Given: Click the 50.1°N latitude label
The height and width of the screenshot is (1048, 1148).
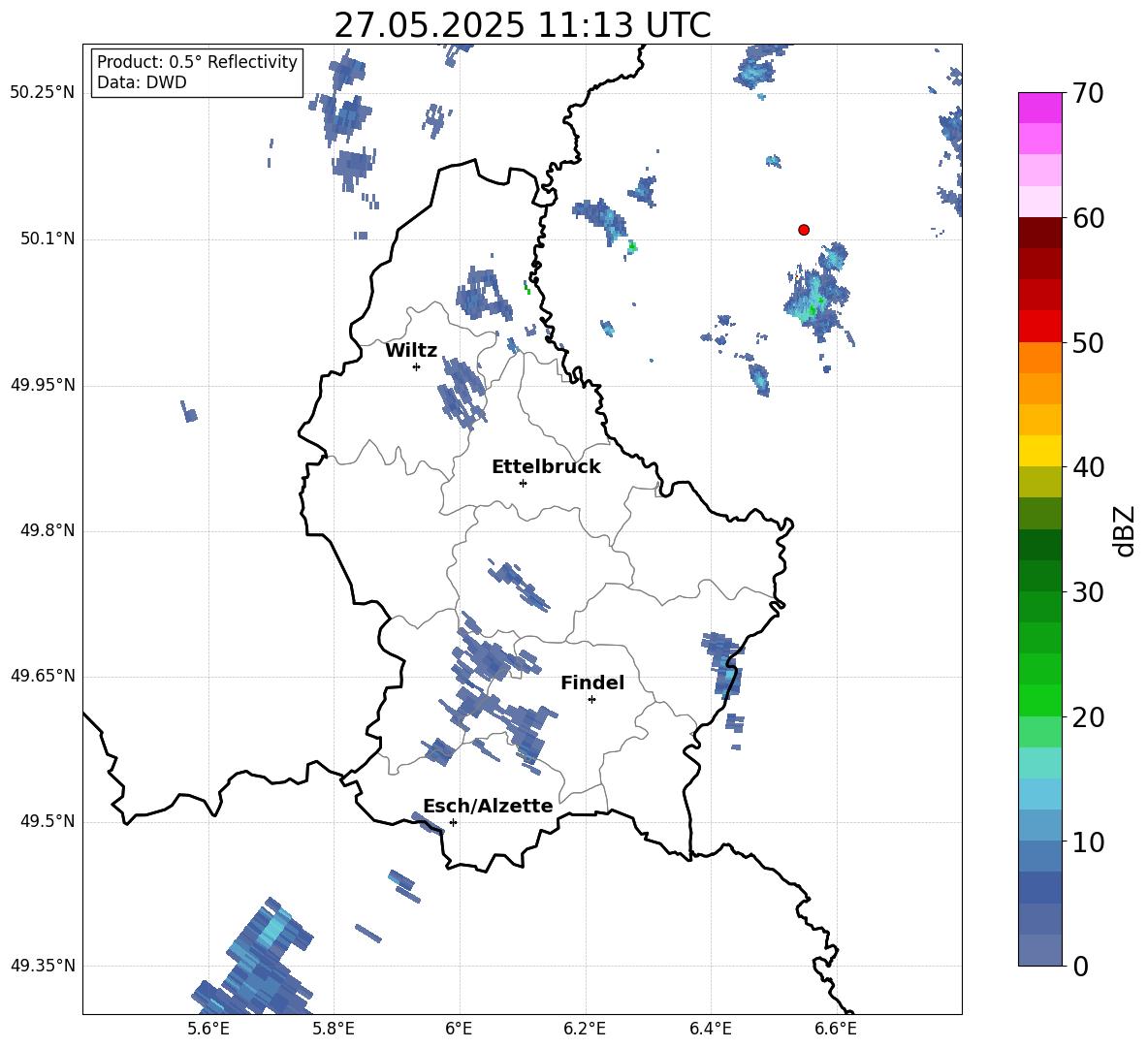Looking at the screenshot, I should 48,239.
